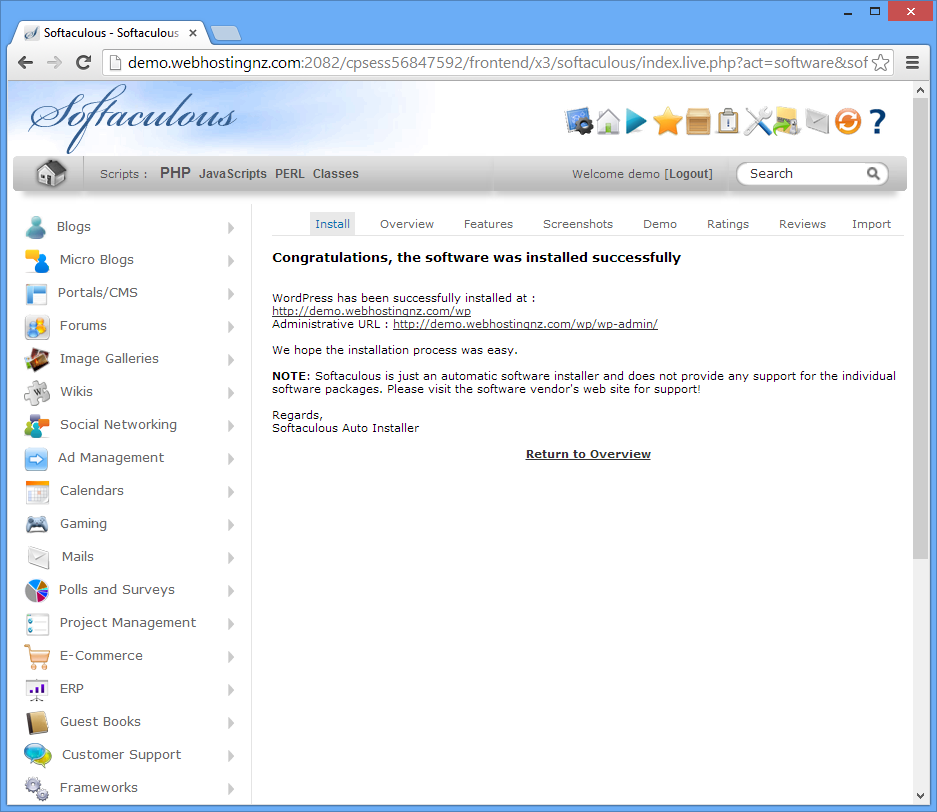Click the Logout link
The image size is (937, 812).
pos(690,174)
